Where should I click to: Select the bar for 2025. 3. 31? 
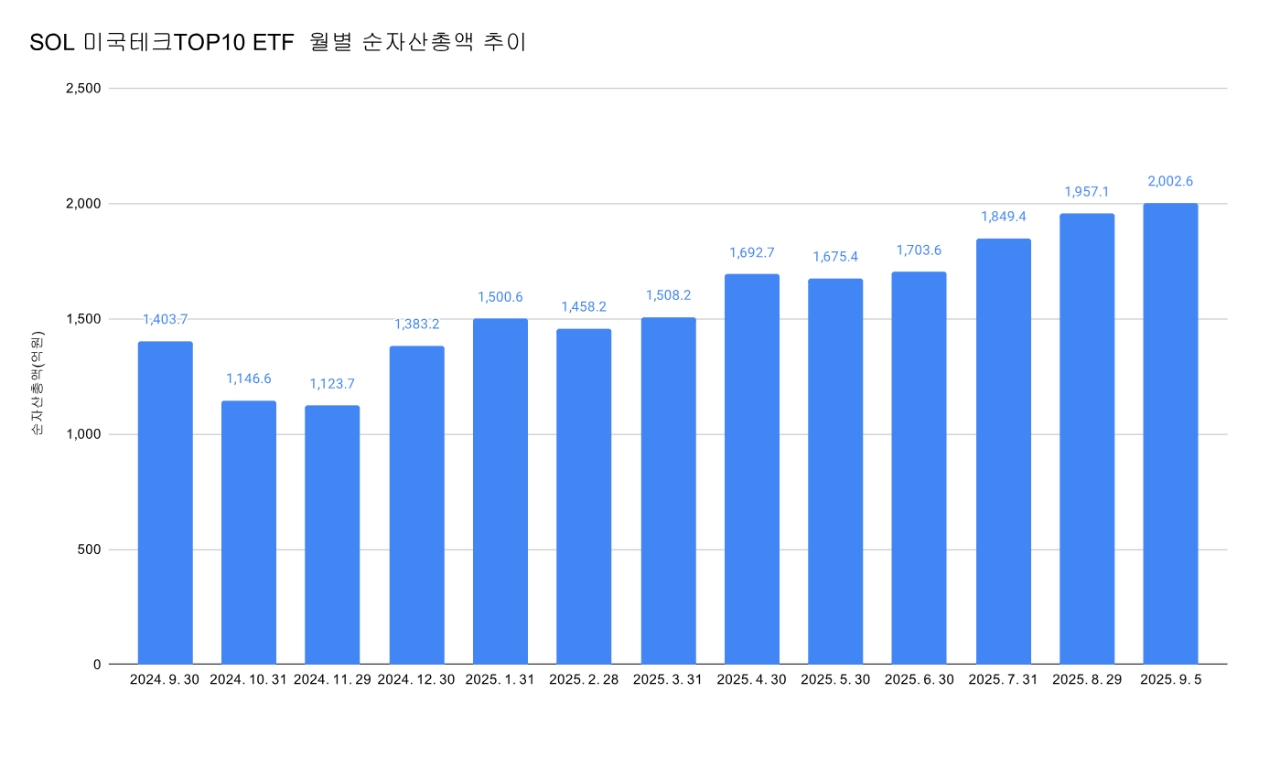click(x=668, y=490)
